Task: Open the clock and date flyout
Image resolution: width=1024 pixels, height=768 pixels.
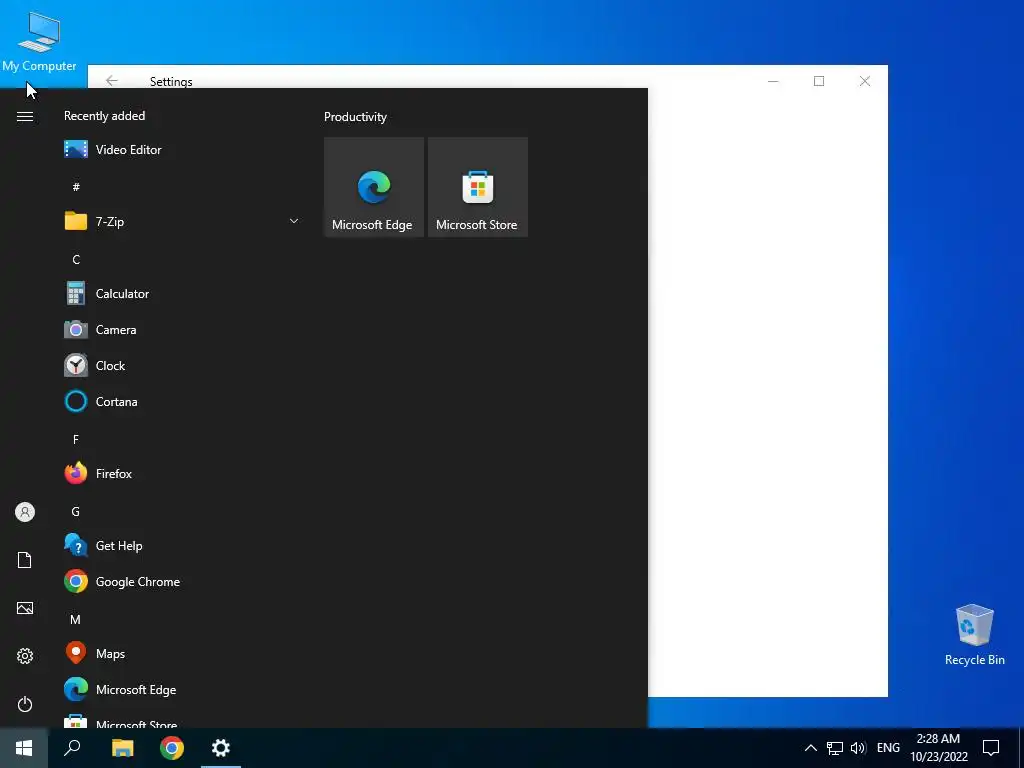Action: tap(938, 748)
